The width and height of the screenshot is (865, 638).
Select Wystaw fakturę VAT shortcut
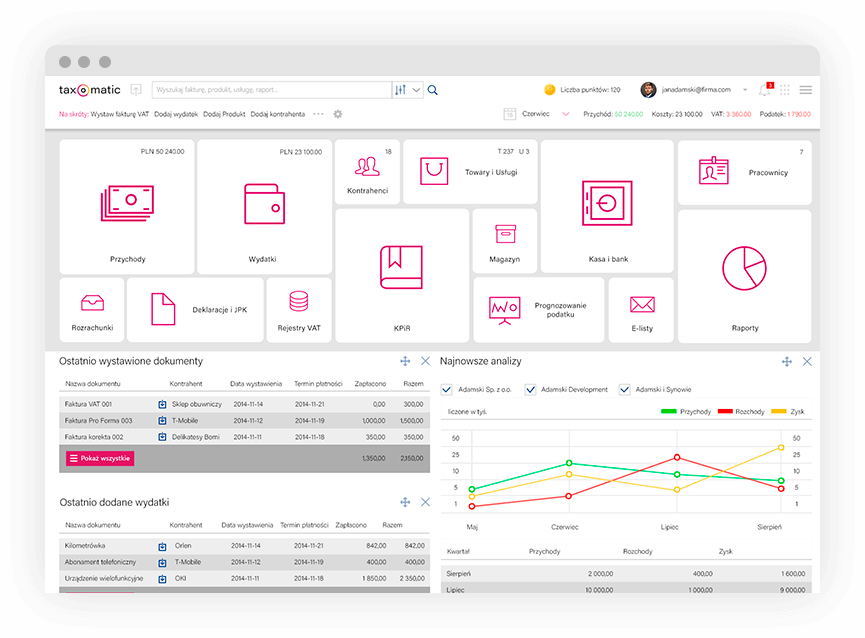(119, 114)
